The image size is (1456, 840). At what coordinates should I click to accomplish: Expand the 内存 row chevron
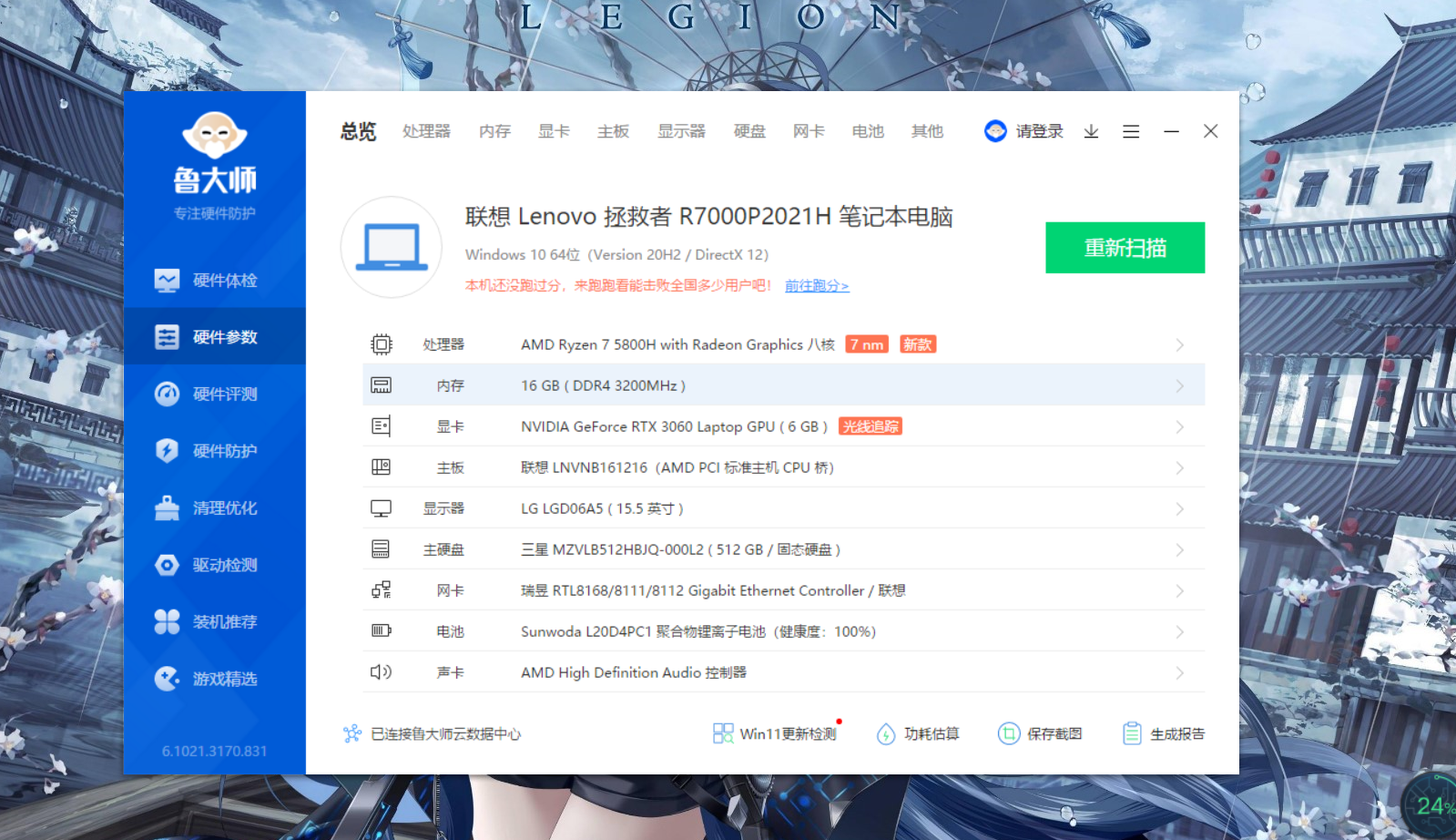1179,386
